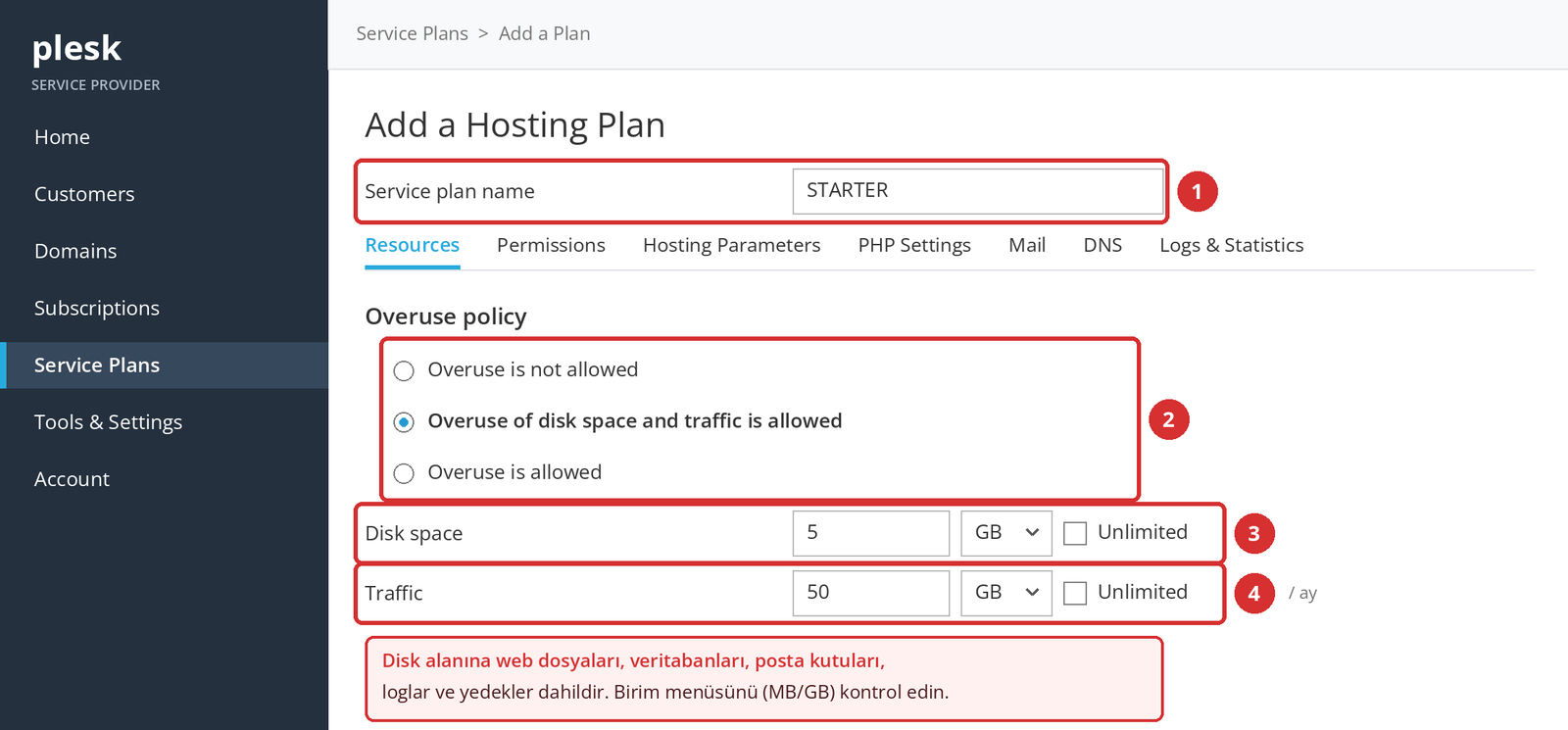Enable Unlimited checkbox for Disk space
This screenshot has height=730, width=1568.
[x=1075, y=533]
